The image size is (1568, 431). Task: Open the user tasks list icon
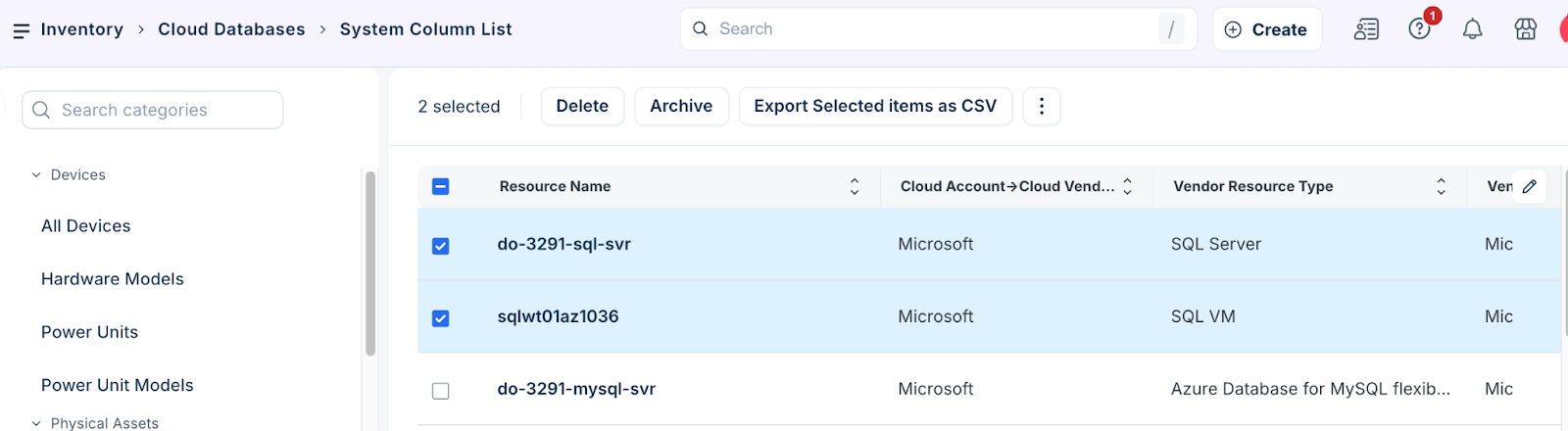pos(1366,29)
